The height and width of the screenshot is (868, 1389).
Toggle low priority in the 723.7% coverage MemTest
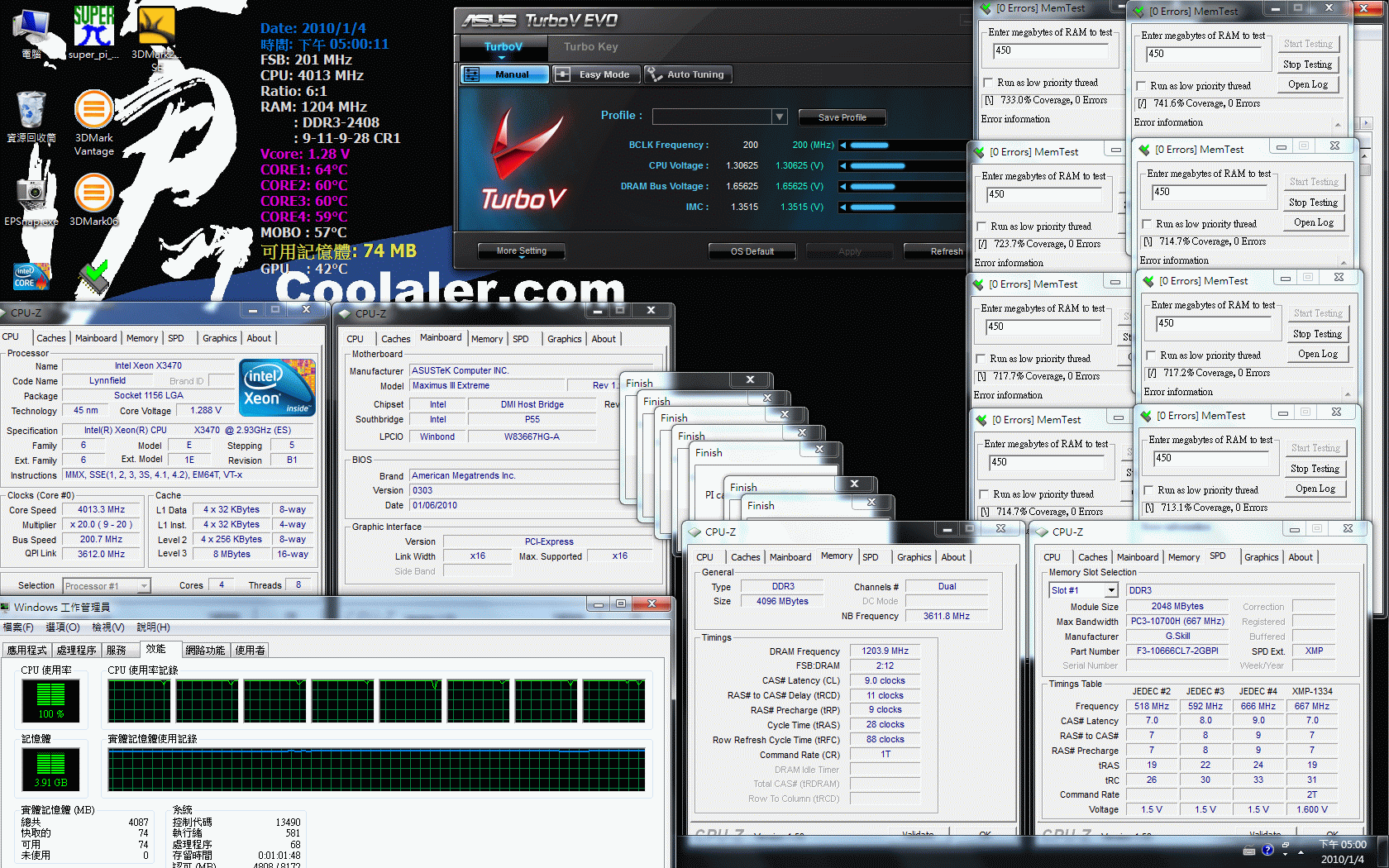(x=981, y=227)
